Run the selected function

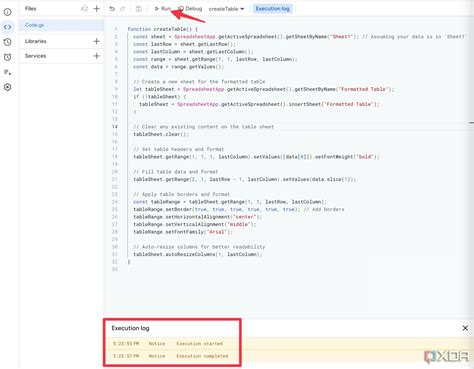[163, 9]
